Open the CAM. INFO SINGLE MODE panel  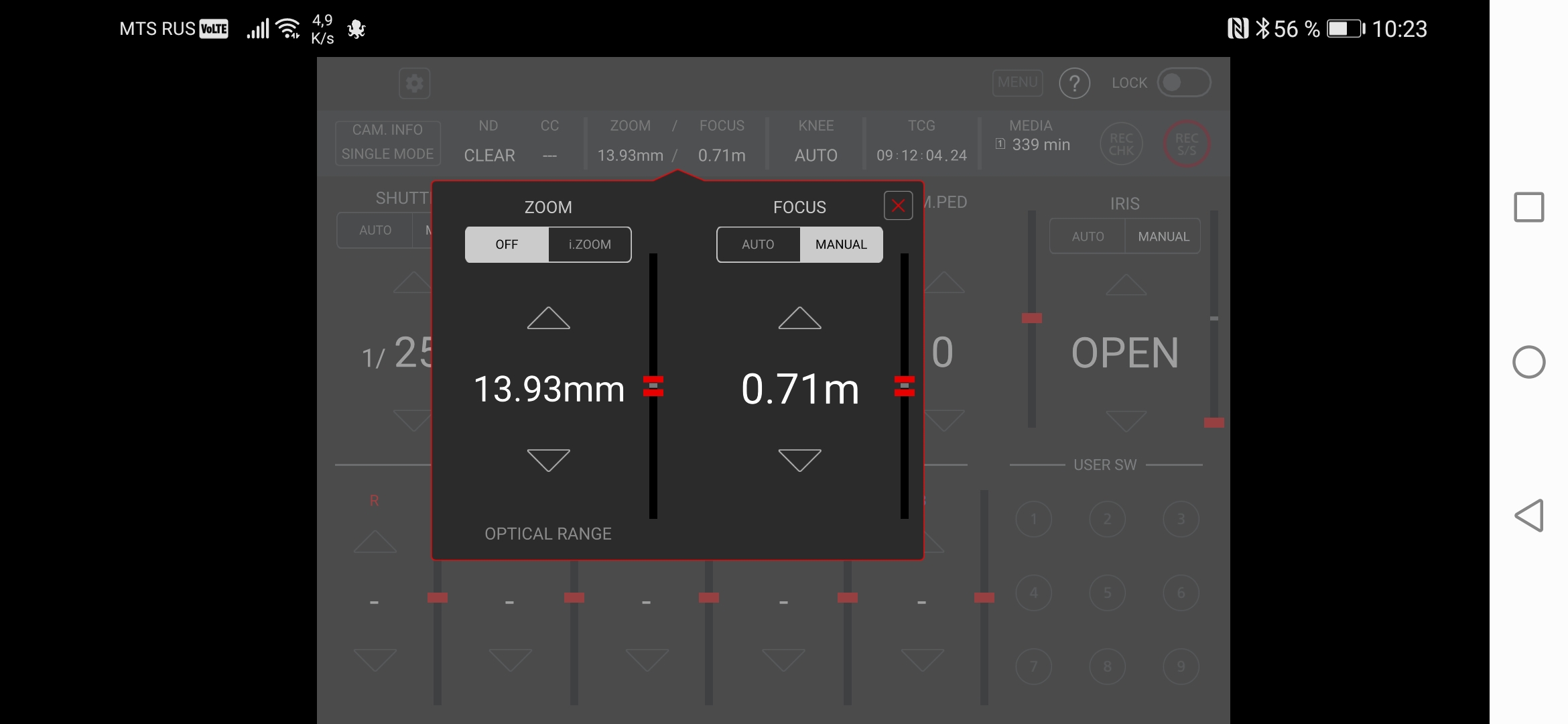tap(388, 142)
